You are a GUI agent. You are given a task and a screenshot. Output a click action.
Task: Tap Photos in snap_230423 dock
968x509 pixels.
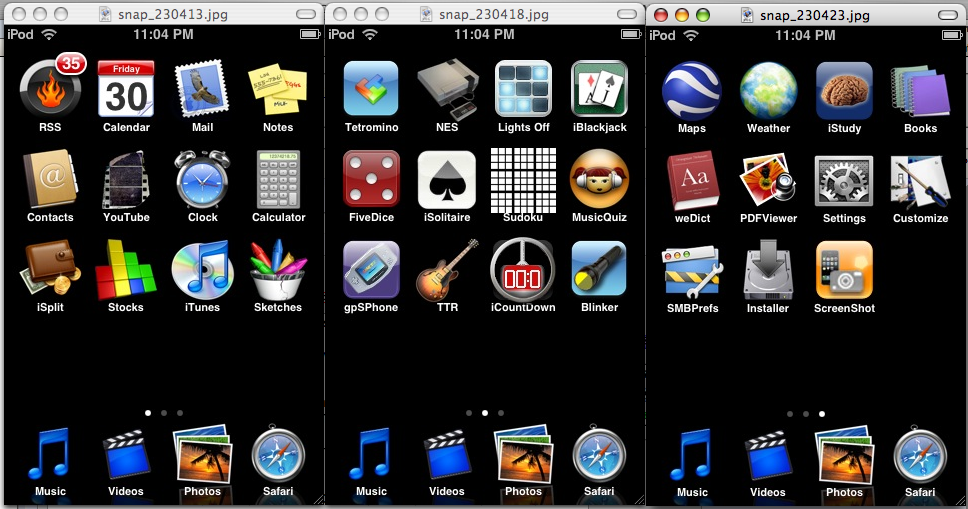(x=845, y=456)
